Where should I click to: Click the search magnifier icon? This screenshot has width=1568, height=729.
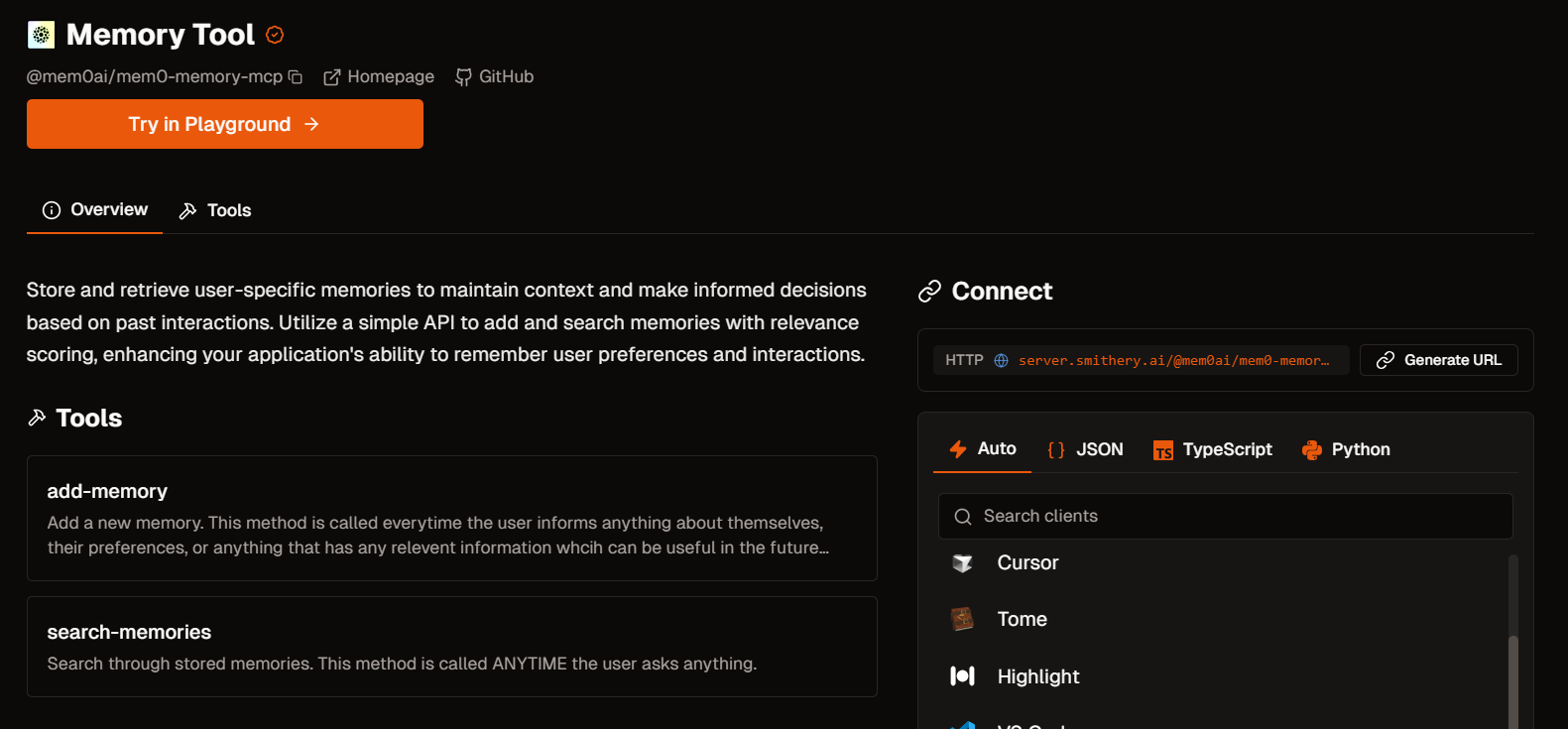(x=962, y=517)
